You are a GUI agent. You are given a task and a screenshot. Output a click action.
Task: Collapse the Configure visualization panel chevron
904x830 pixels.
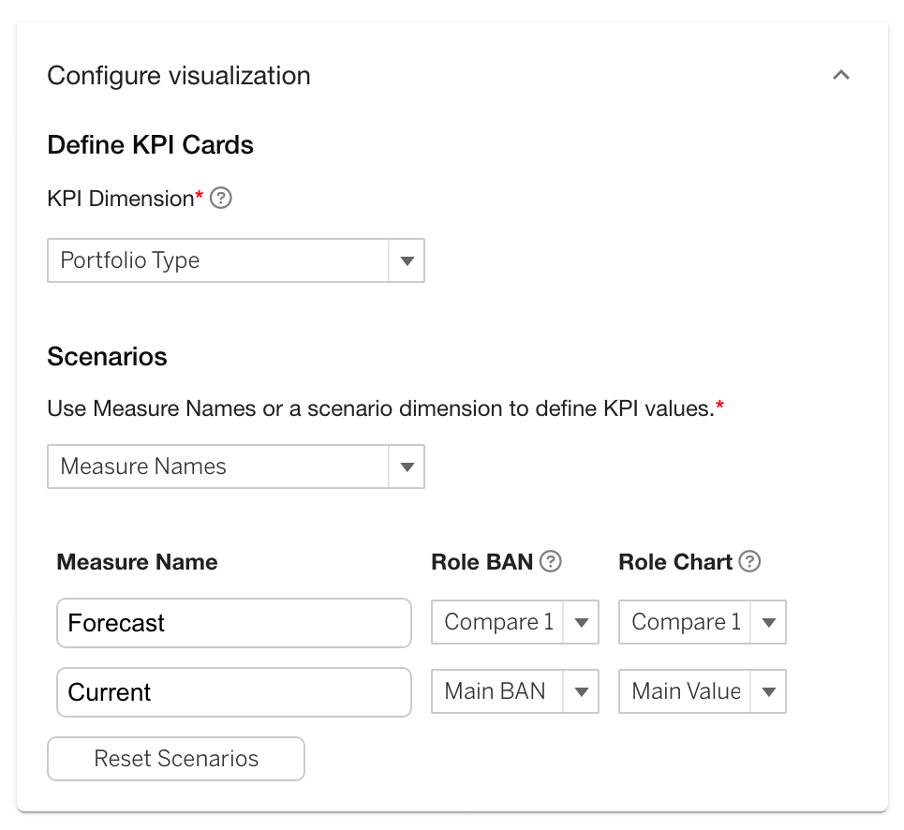(x=841, y=75)
